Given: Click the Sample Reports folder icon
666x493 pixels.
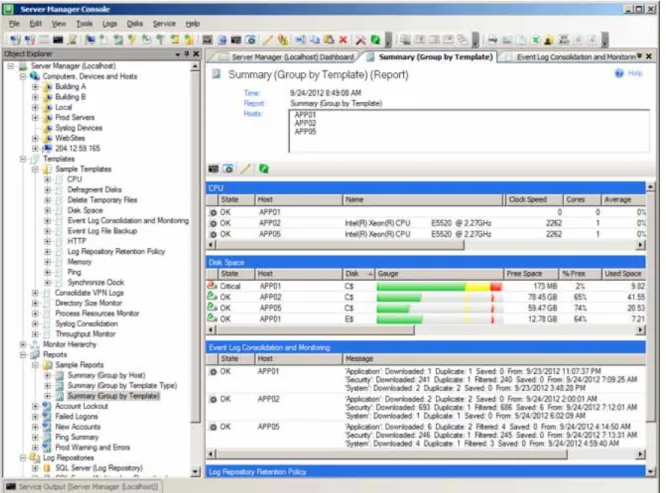Looking at the screenshot, I should point(48,365).
